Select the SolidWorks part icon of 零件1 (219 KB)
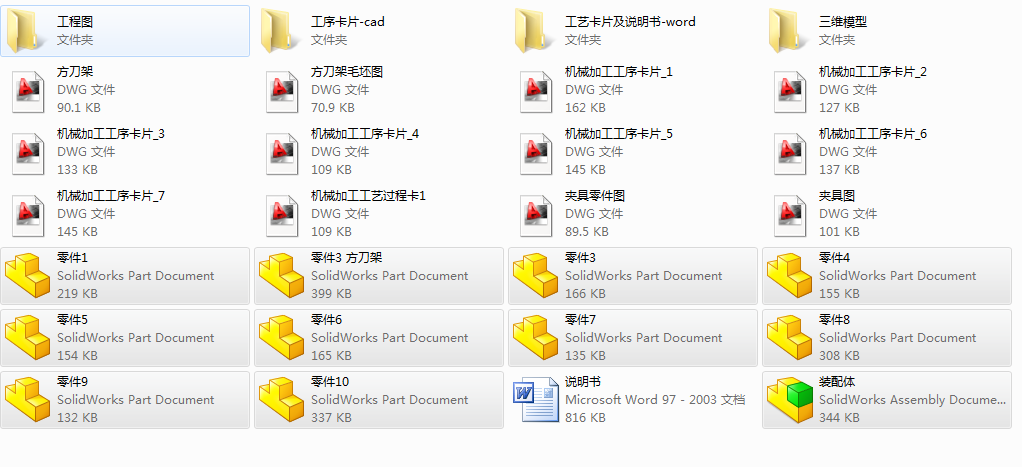The height and width of the screenshot is (467, 1022). coord(27,277)
